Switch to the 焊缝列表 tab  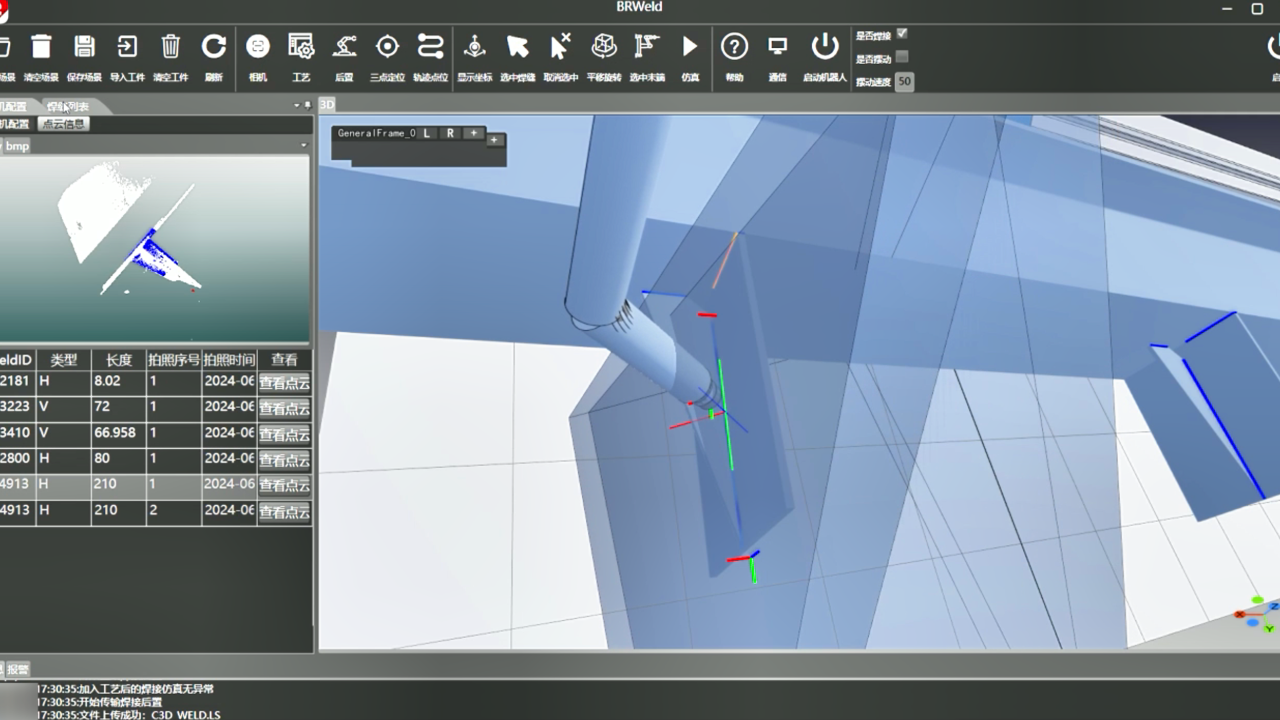(68, 106)
